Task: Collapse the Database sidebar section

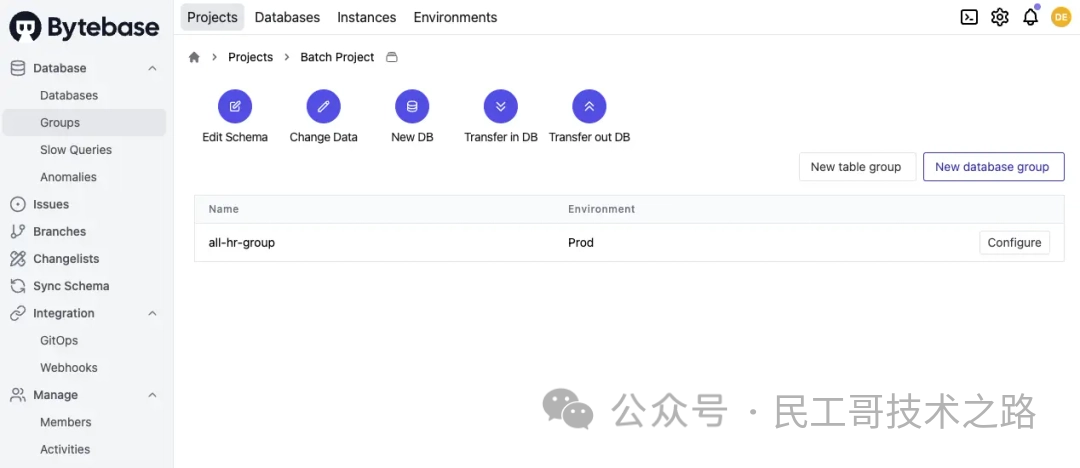Action: pos(153,68)
